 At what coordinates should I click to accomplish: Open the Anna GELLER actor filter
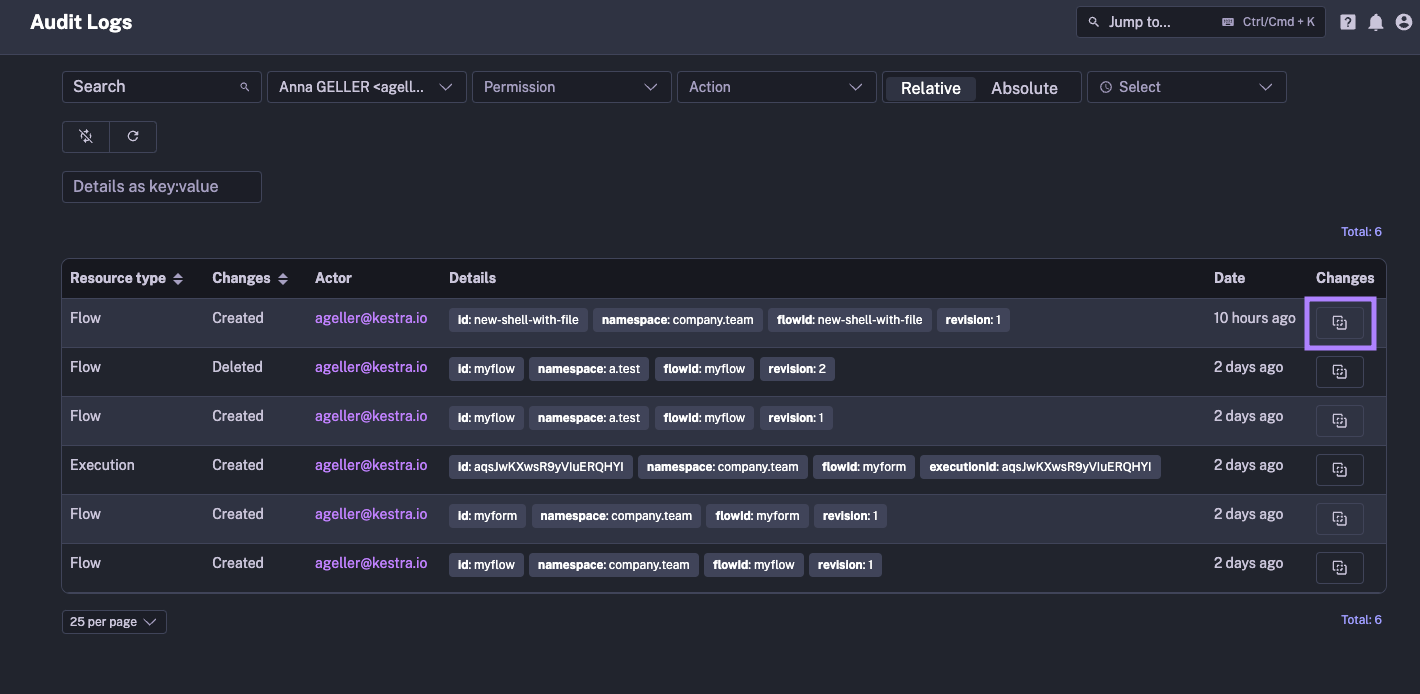(x=366, y=87)
